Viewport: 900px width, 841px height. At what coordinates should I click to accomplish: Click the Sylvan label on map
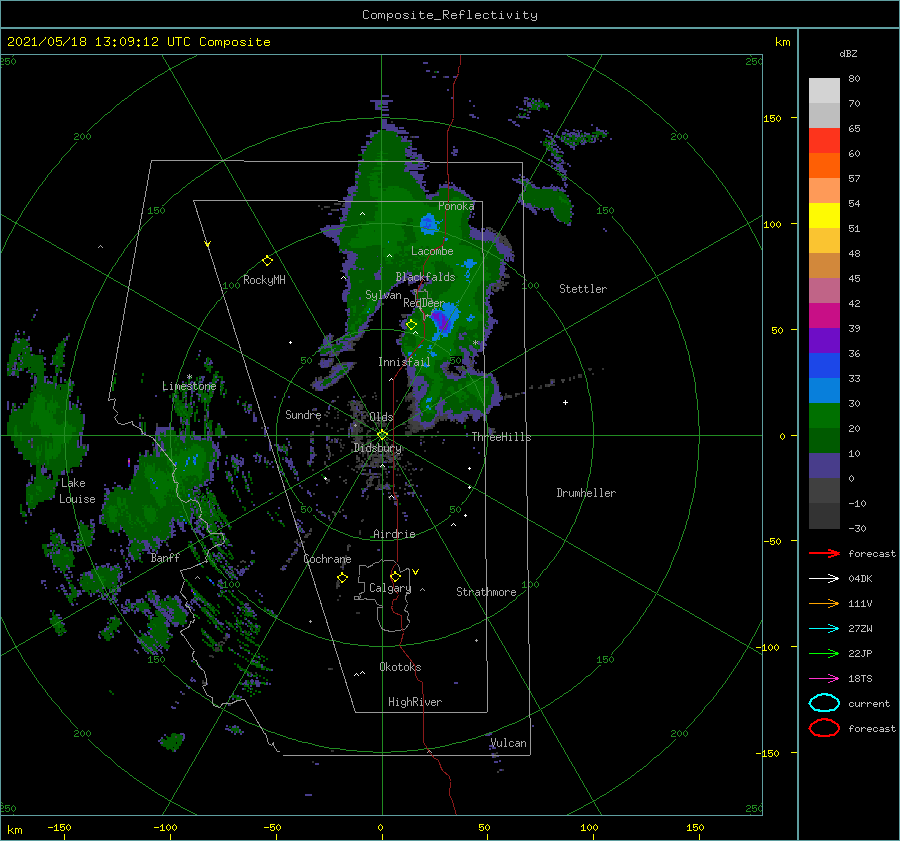[x=383, y=295]
